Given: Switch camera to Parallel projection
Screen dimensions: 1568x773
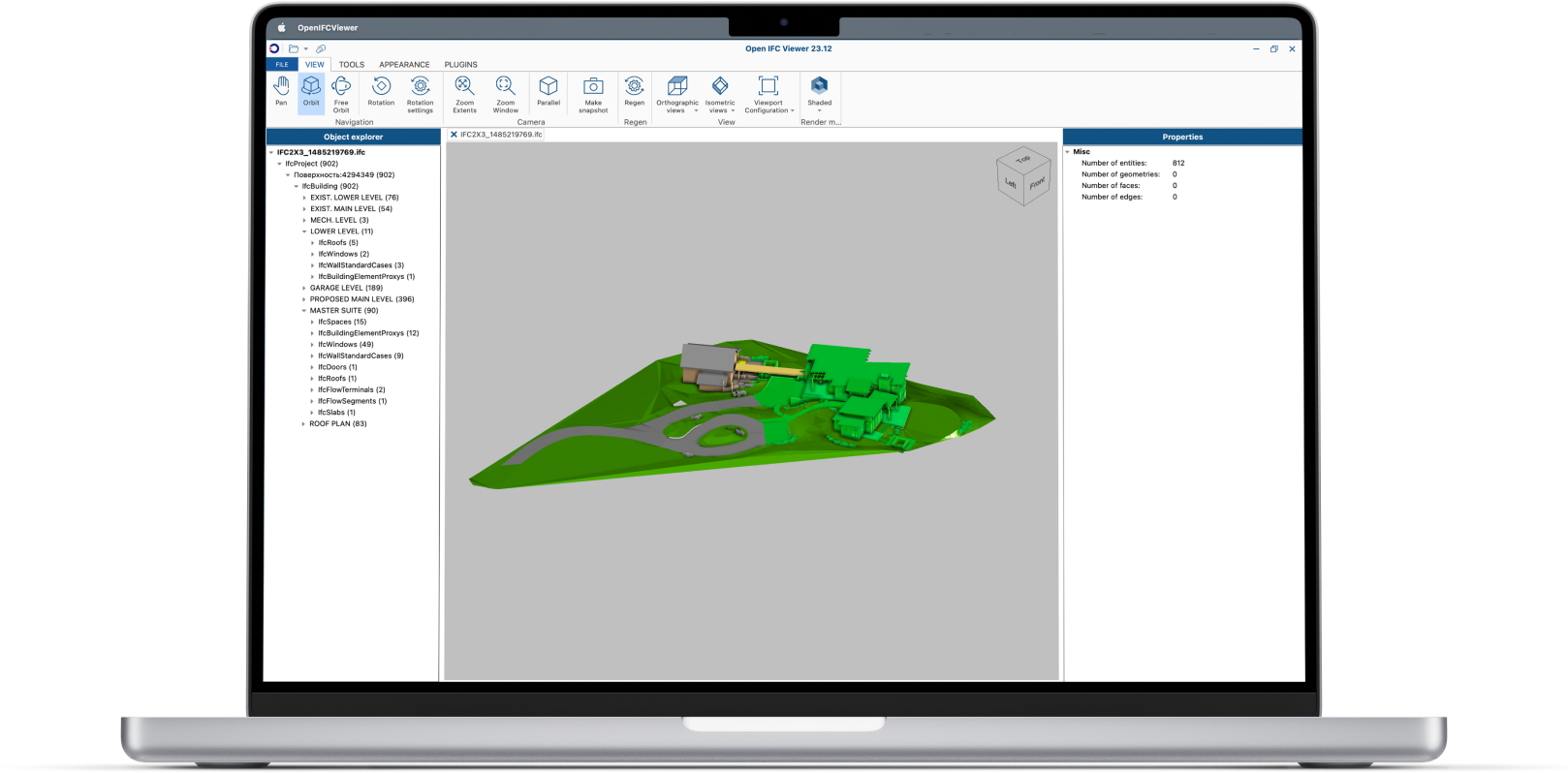Looking at the screenshot, I should [549, 92].
